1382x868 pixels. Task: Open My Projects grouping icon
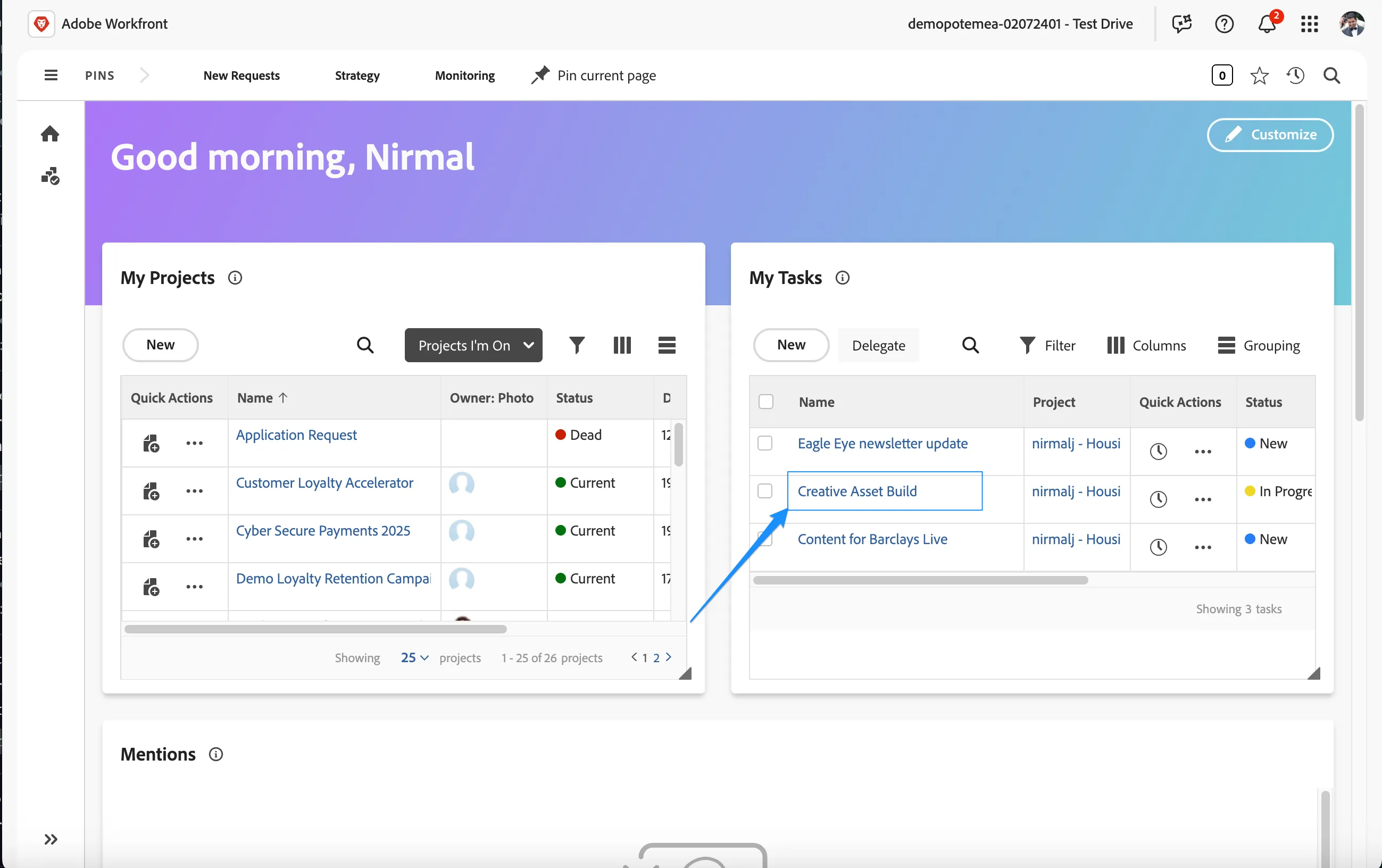[667, 345]
